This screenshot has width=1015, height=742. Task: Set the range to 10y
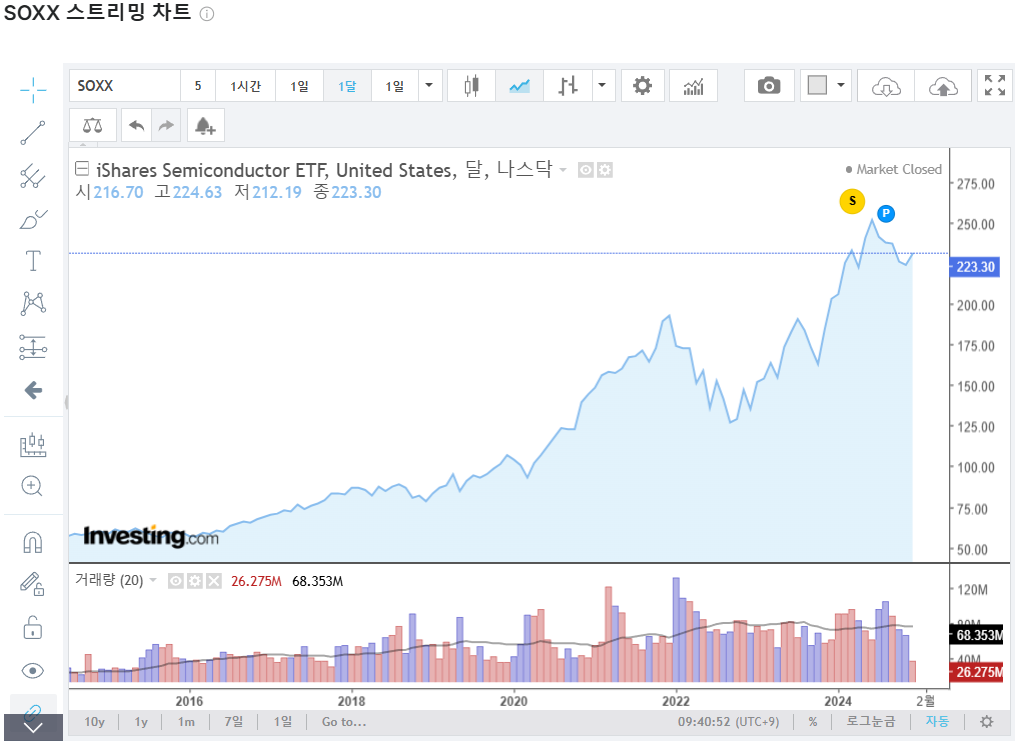(x=95, y=721)
